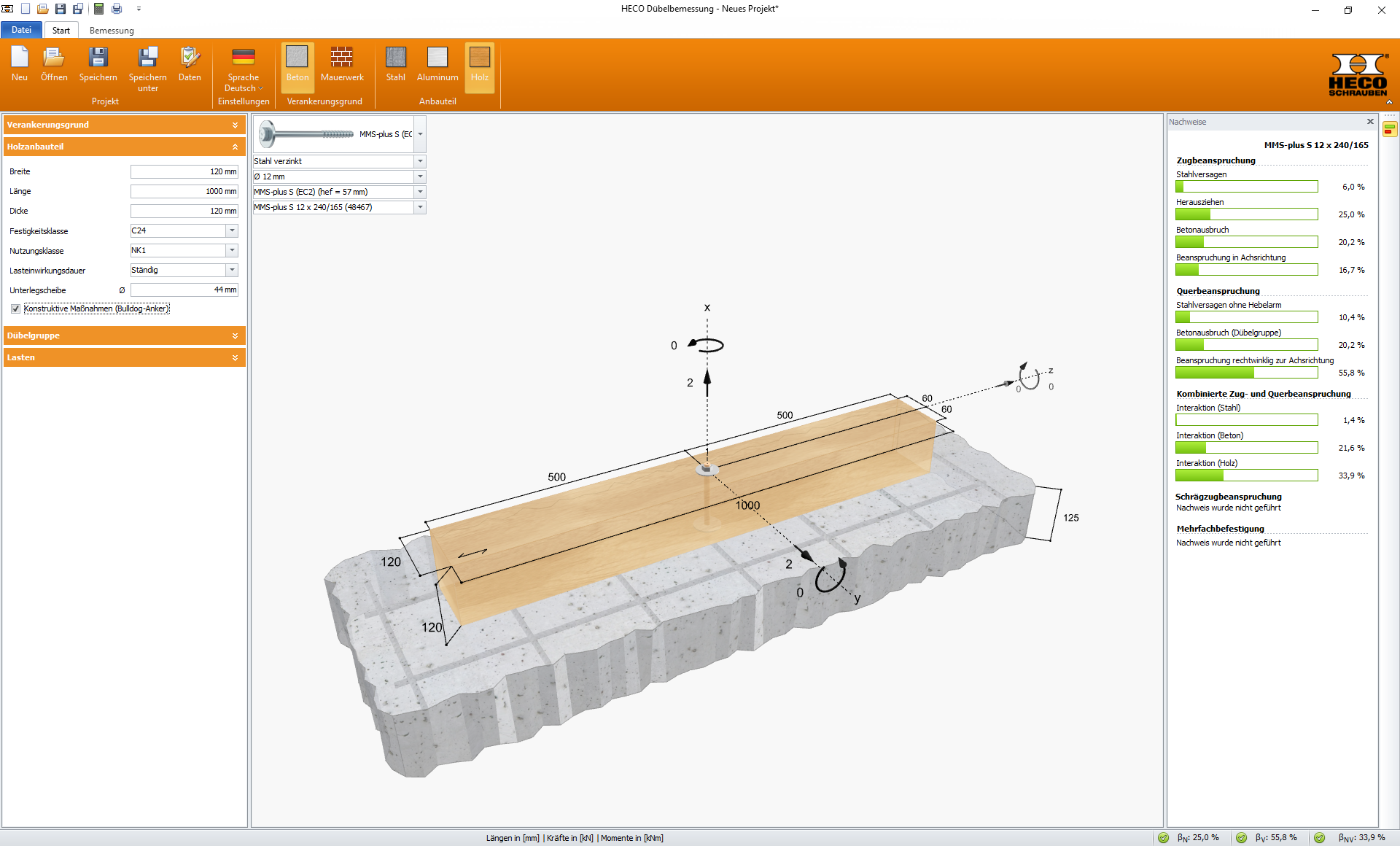Open the Sprache Deutsch language menu
Viewport: 1400px width, 846px height.
tap(244, 69)
